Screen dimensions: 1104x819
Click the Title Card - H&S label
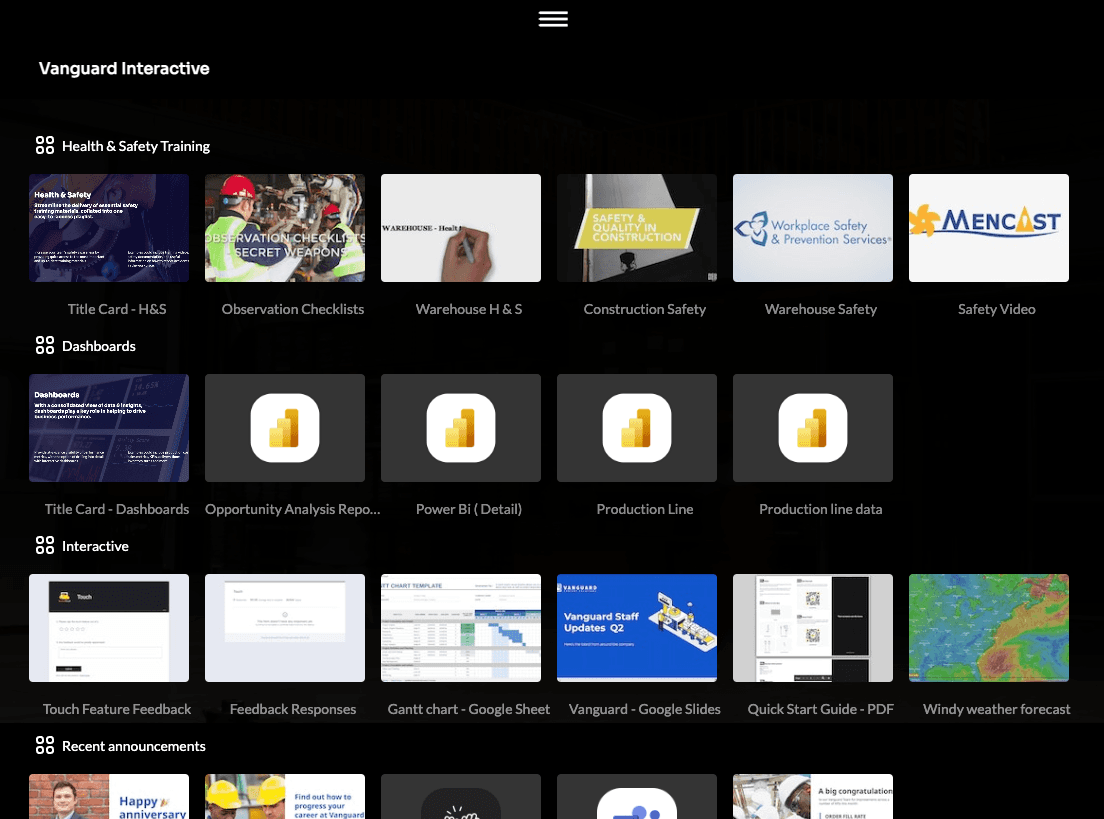[117, 309]
